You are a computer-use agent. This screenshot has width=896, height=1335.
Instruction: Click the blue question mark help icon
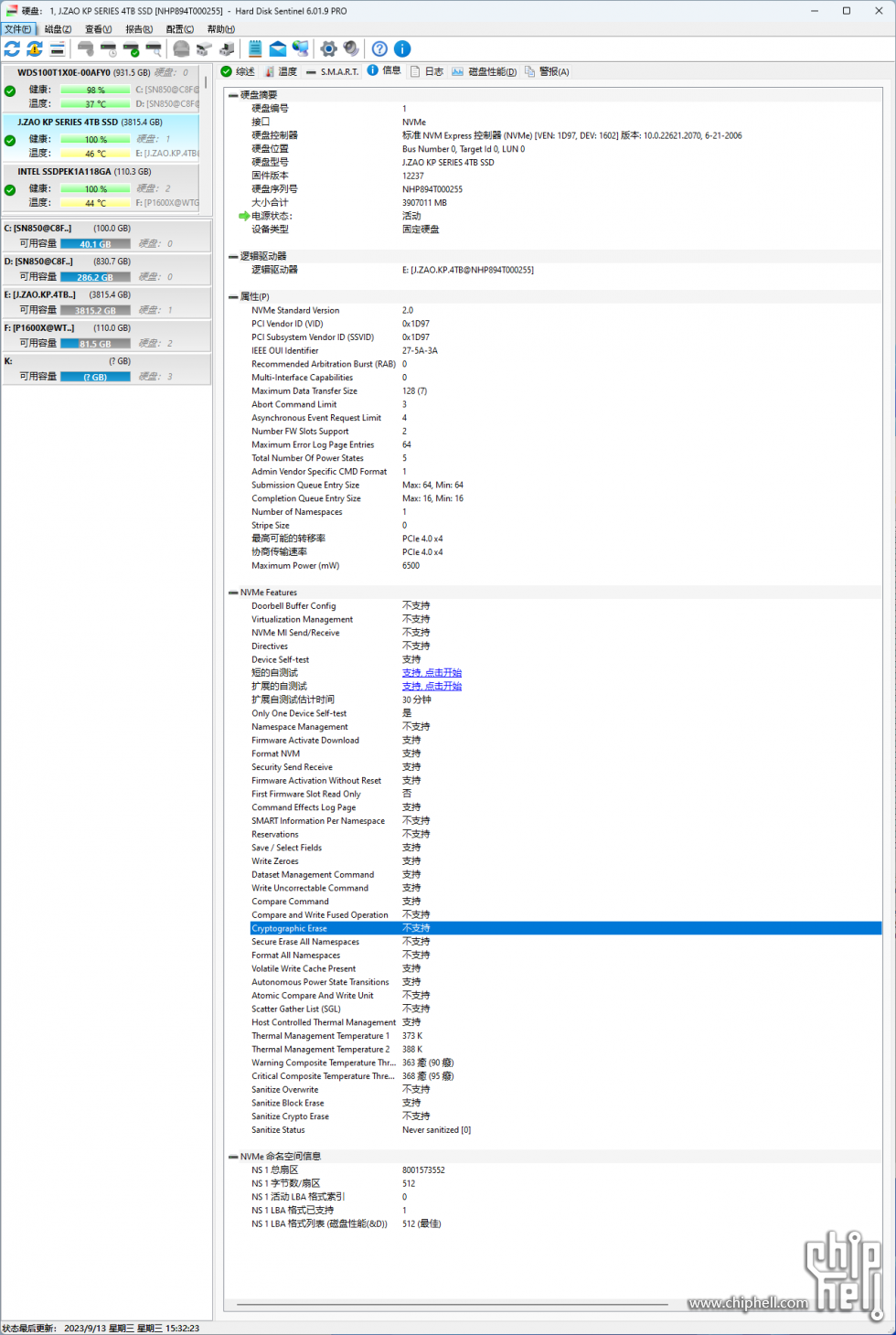[379, 48]
